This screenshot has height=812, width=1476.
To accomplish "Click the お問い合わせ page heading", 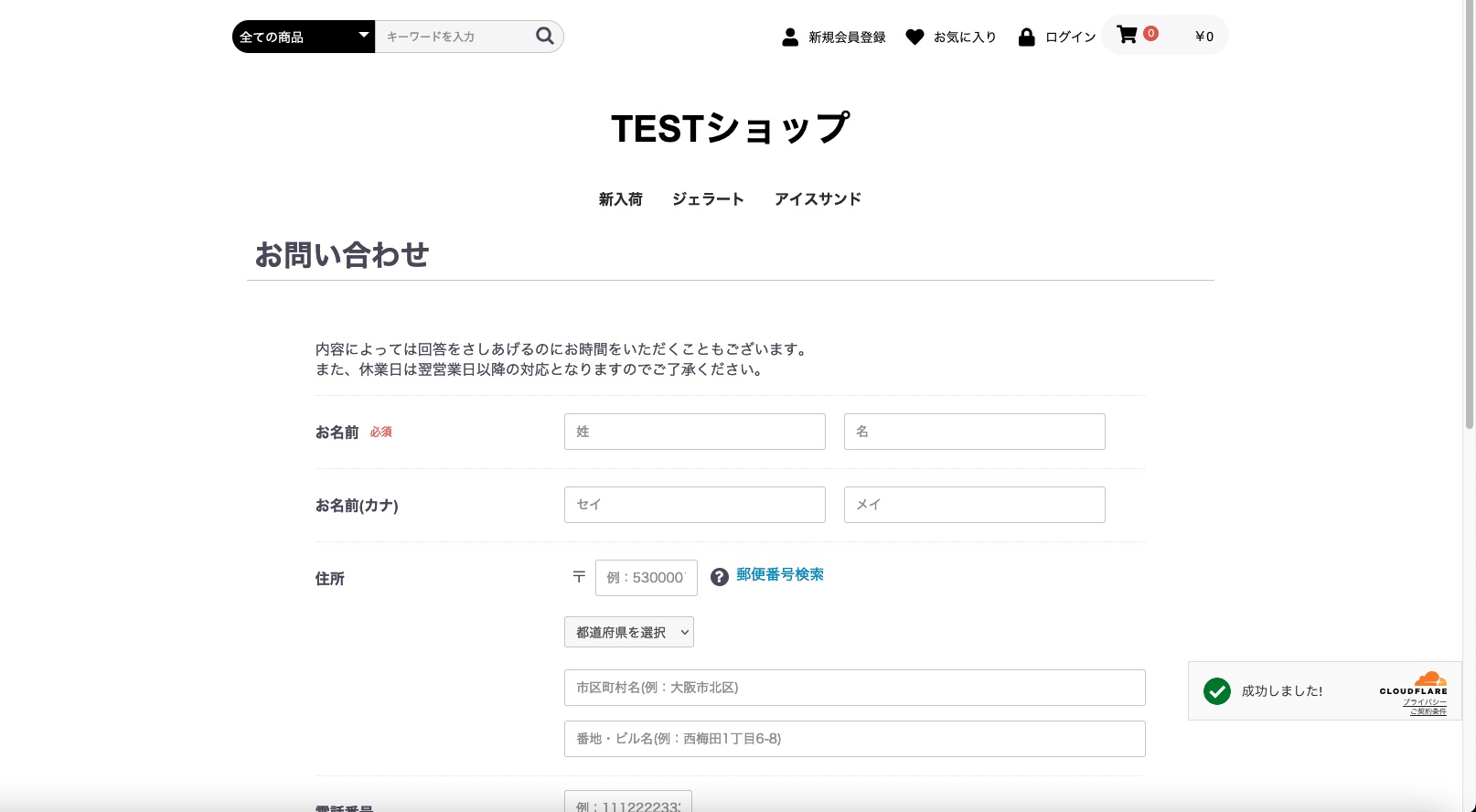I will coord(342,254).
